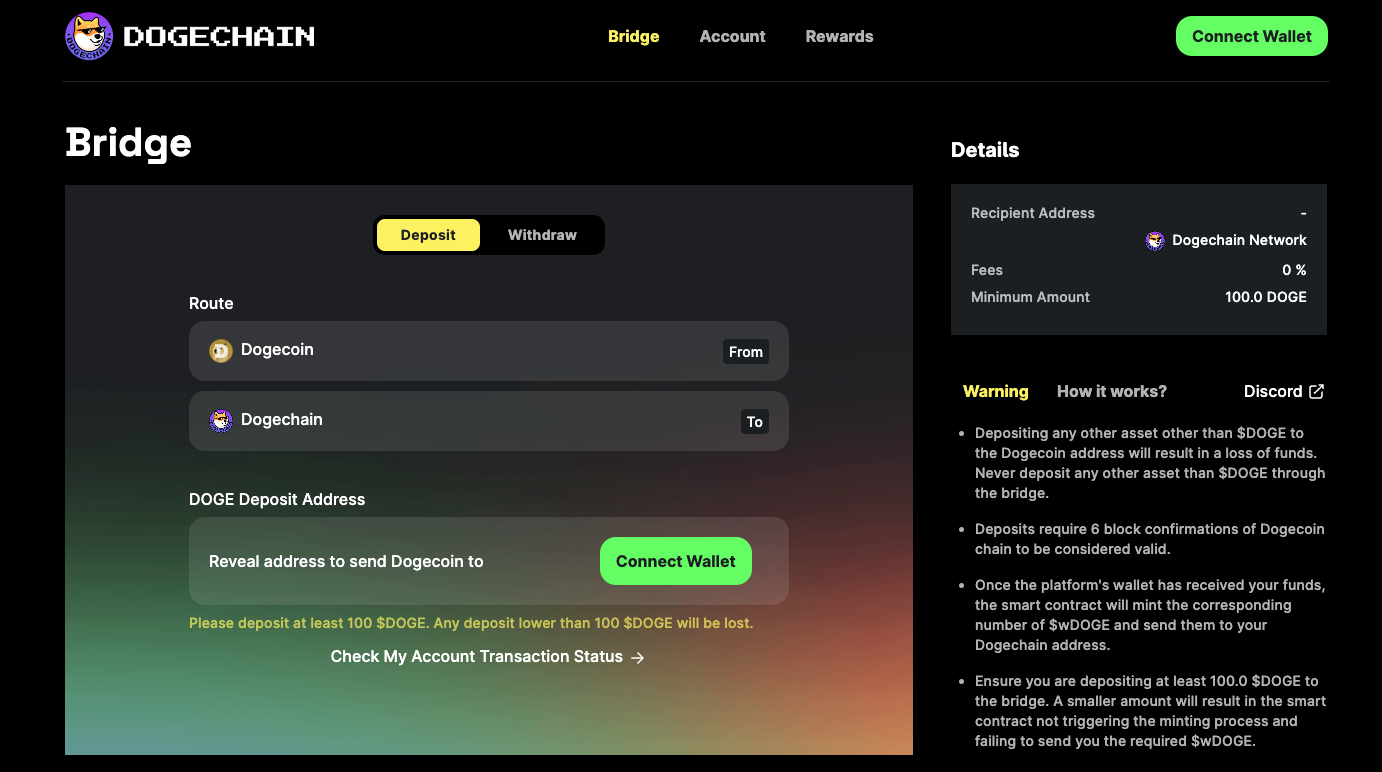Click the To badge on Dogechain row
The height and width of the screenshot is (772, 1382).
pos(755,422)
